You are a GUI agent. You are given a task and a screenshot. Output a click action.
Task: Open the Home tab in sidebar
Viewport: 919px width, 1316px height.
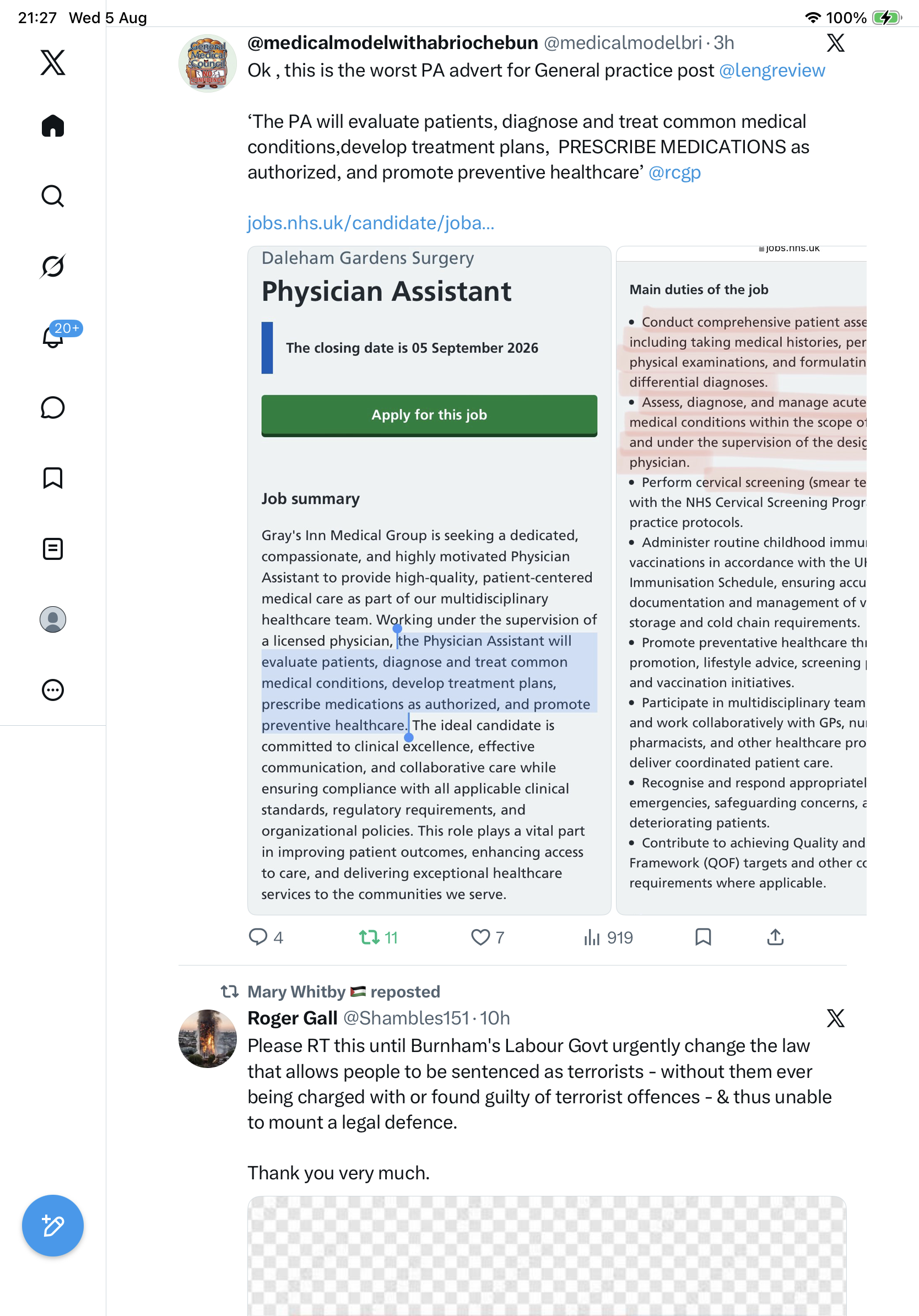[53, 126]
